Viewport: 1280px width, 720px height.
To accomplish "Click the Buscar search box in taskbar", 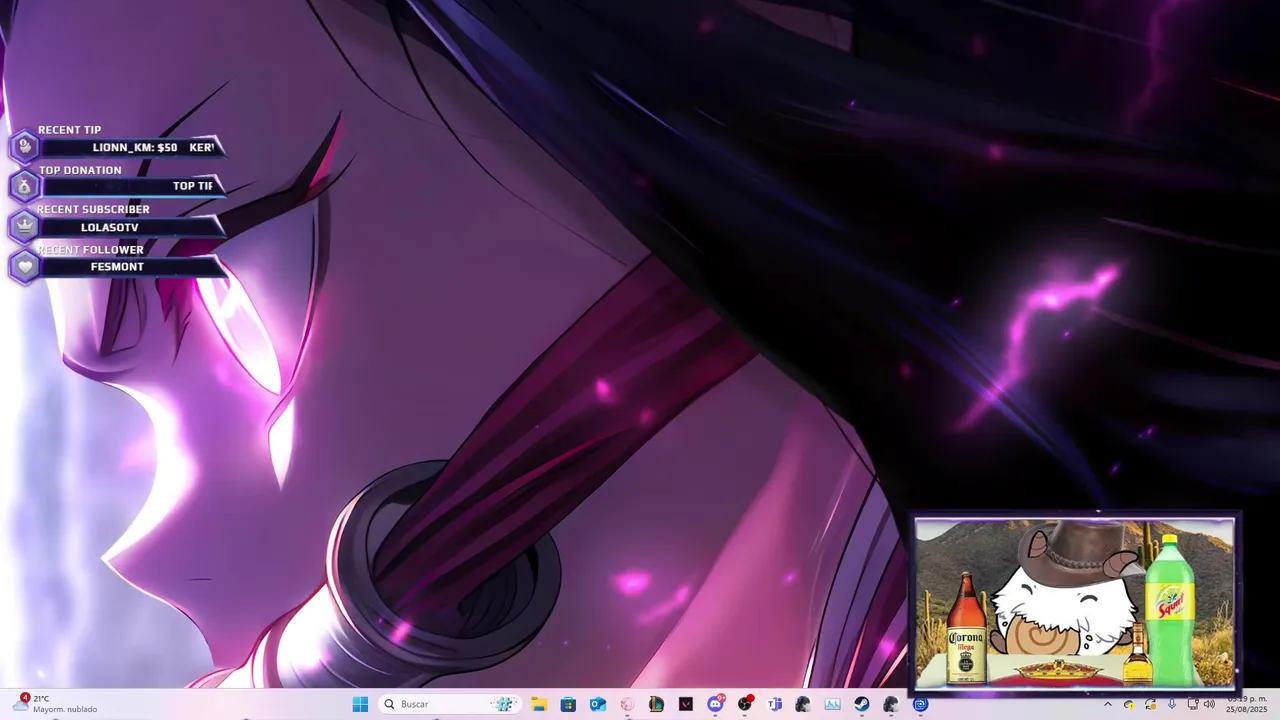I will tap(449, 704).
